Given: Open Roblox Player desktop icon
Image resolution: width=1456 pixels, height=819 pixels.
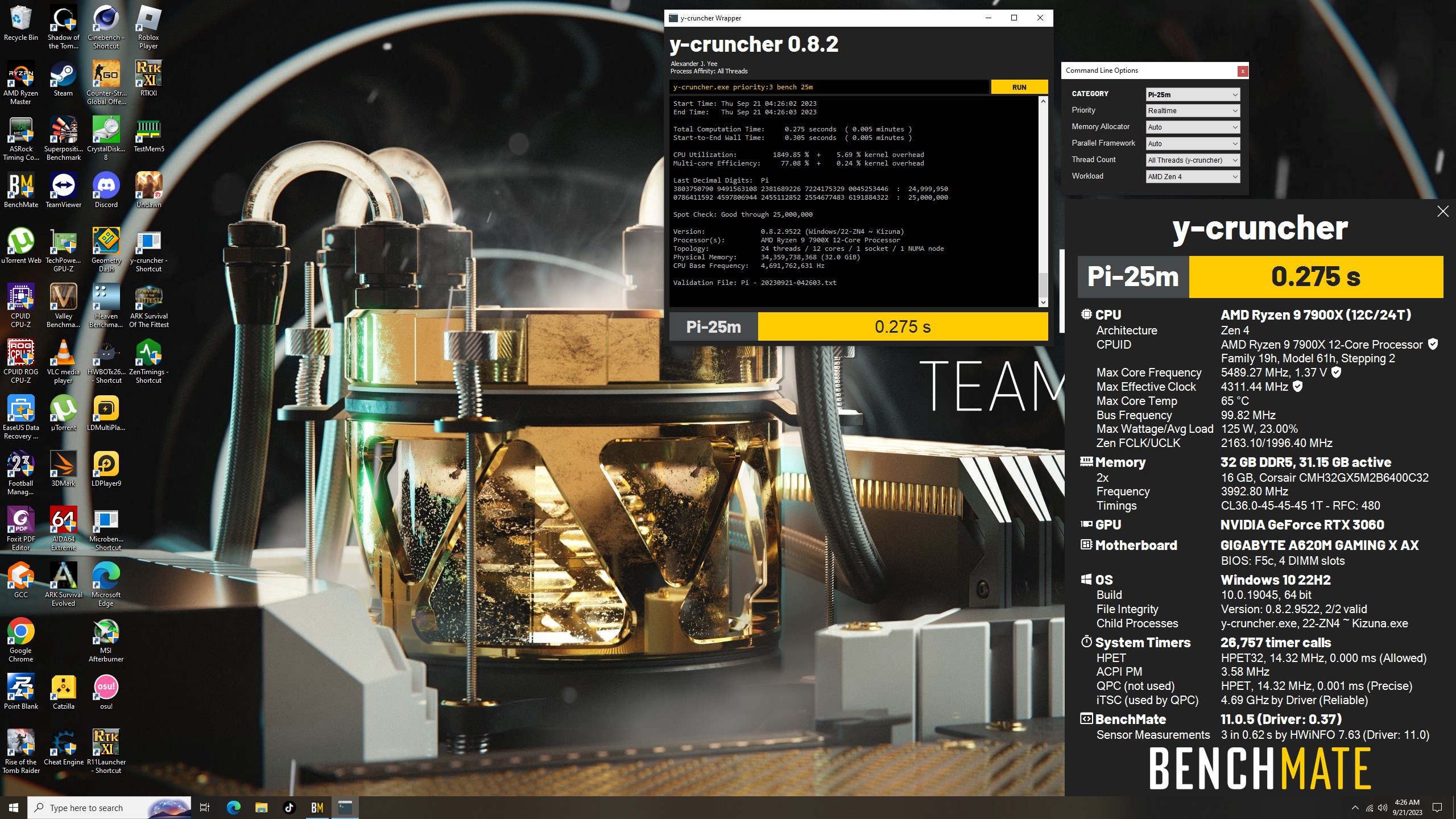Looking at the screenshot, I should tap(148, 27).
